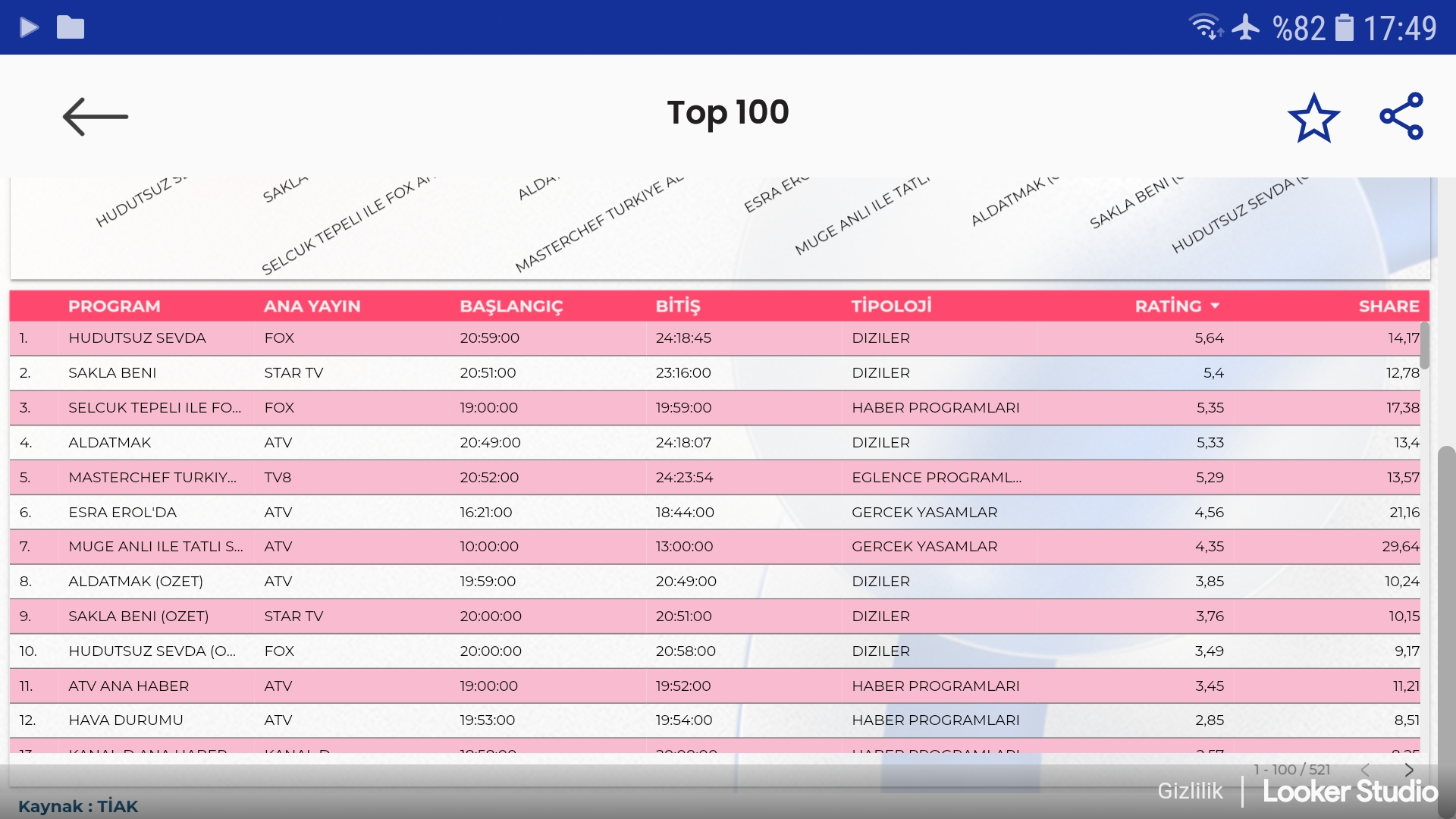This screenshot has height=819, width=1456.
Task: Open Looker Studio link
Action: [x=1350, y=792]
